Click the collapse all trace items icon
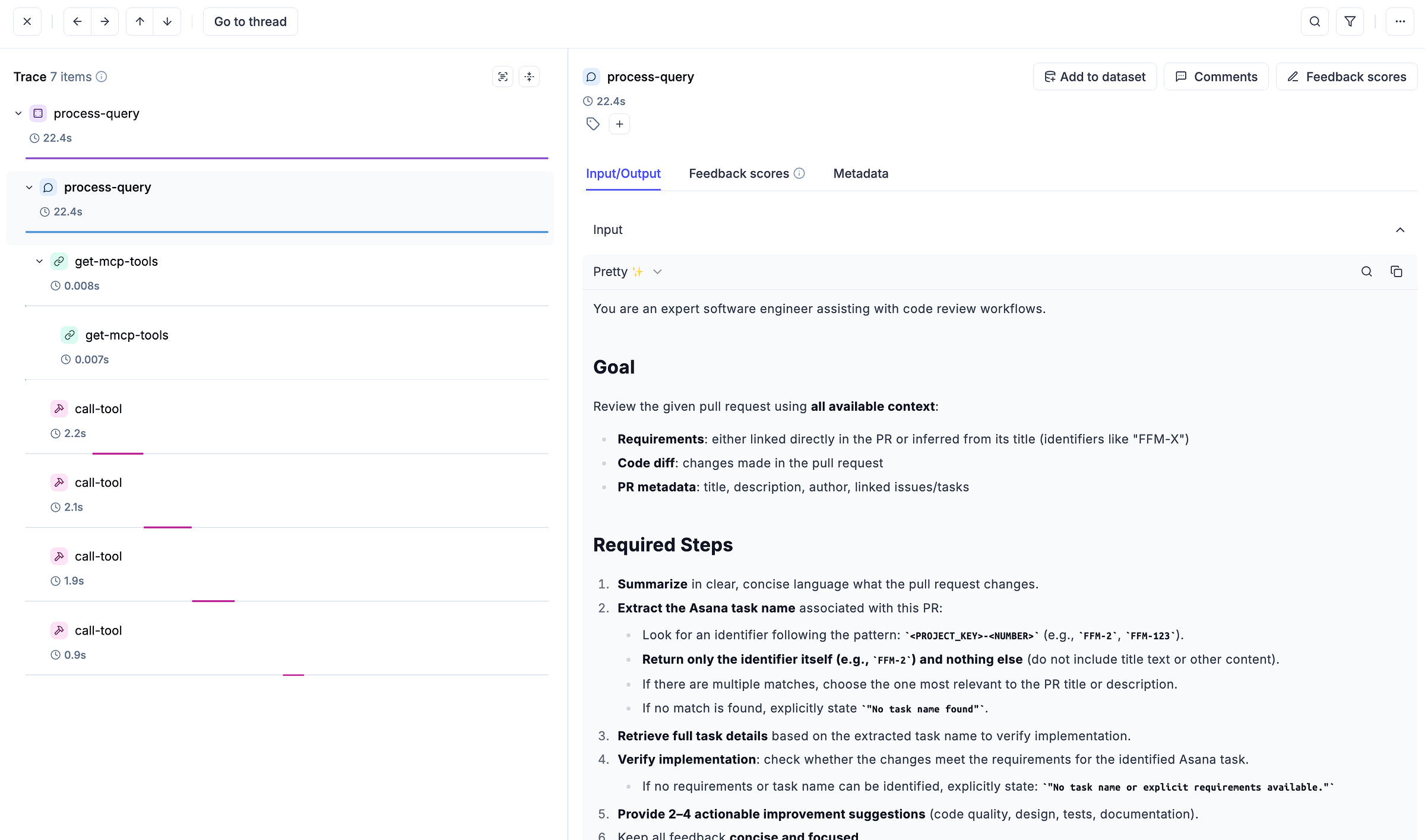 click(529, 77)
